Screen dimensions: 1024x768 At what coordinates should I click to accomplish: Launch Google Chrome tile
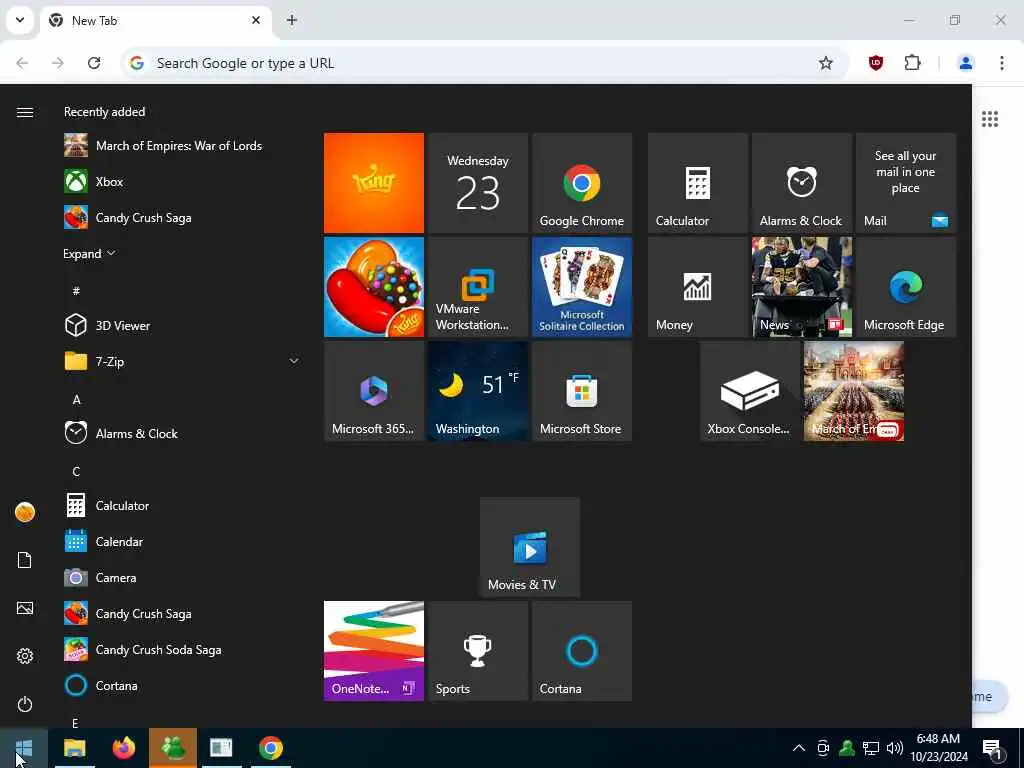tap(581, 183)
